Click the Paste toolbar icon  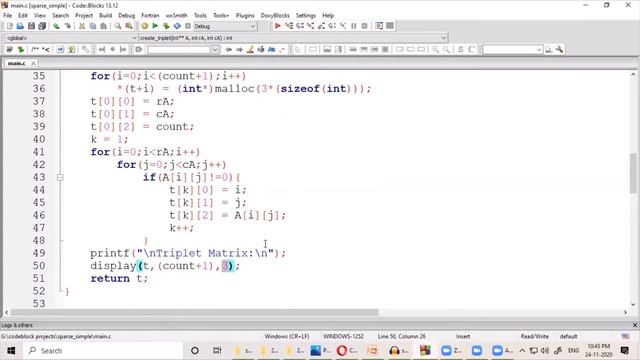[104, 26]
